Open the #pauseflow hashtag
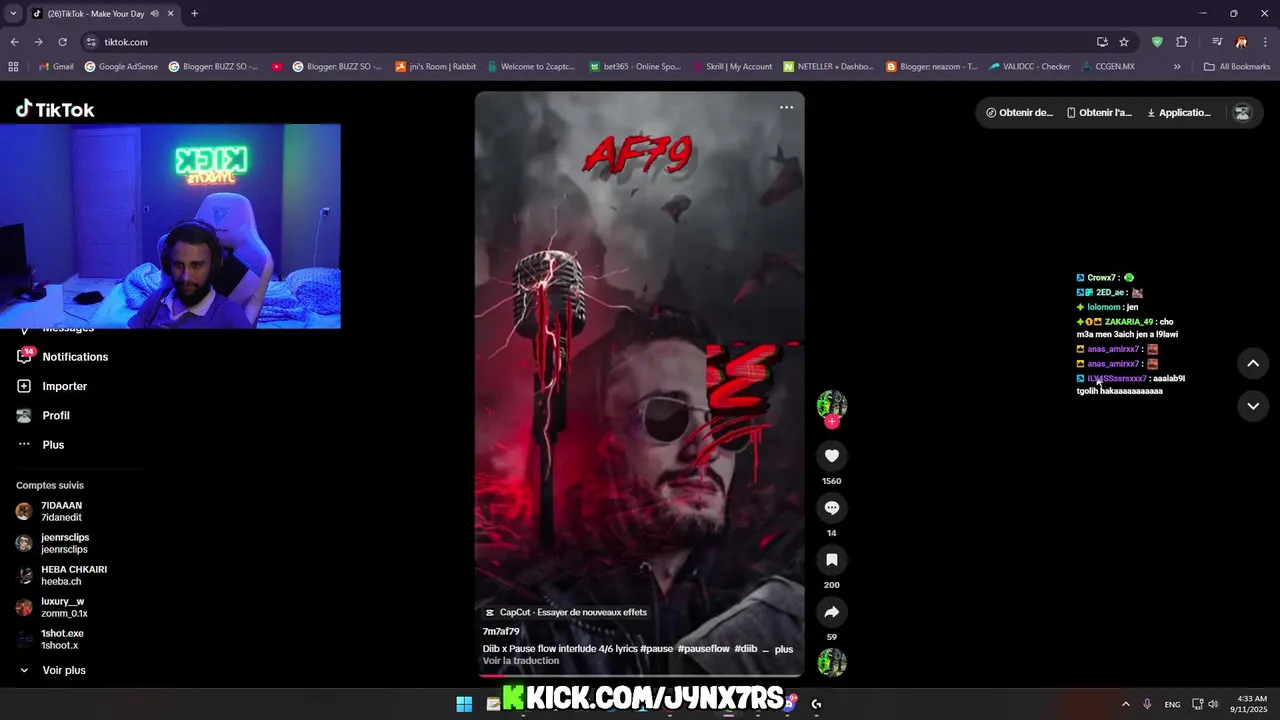 click(x=703, y=649)
